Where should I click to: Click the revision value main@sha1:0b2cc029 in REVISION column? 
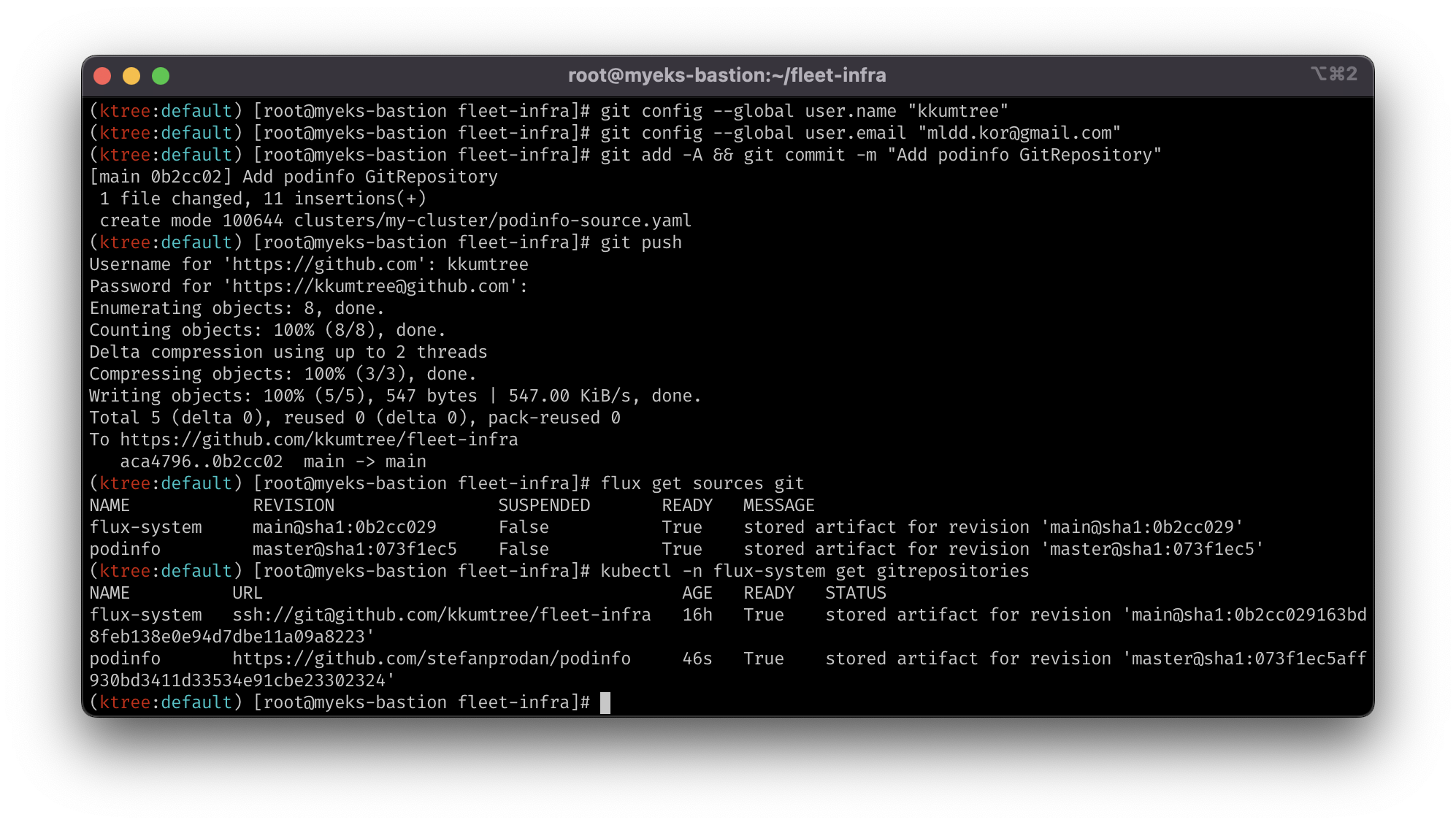[x=345, y=527]
